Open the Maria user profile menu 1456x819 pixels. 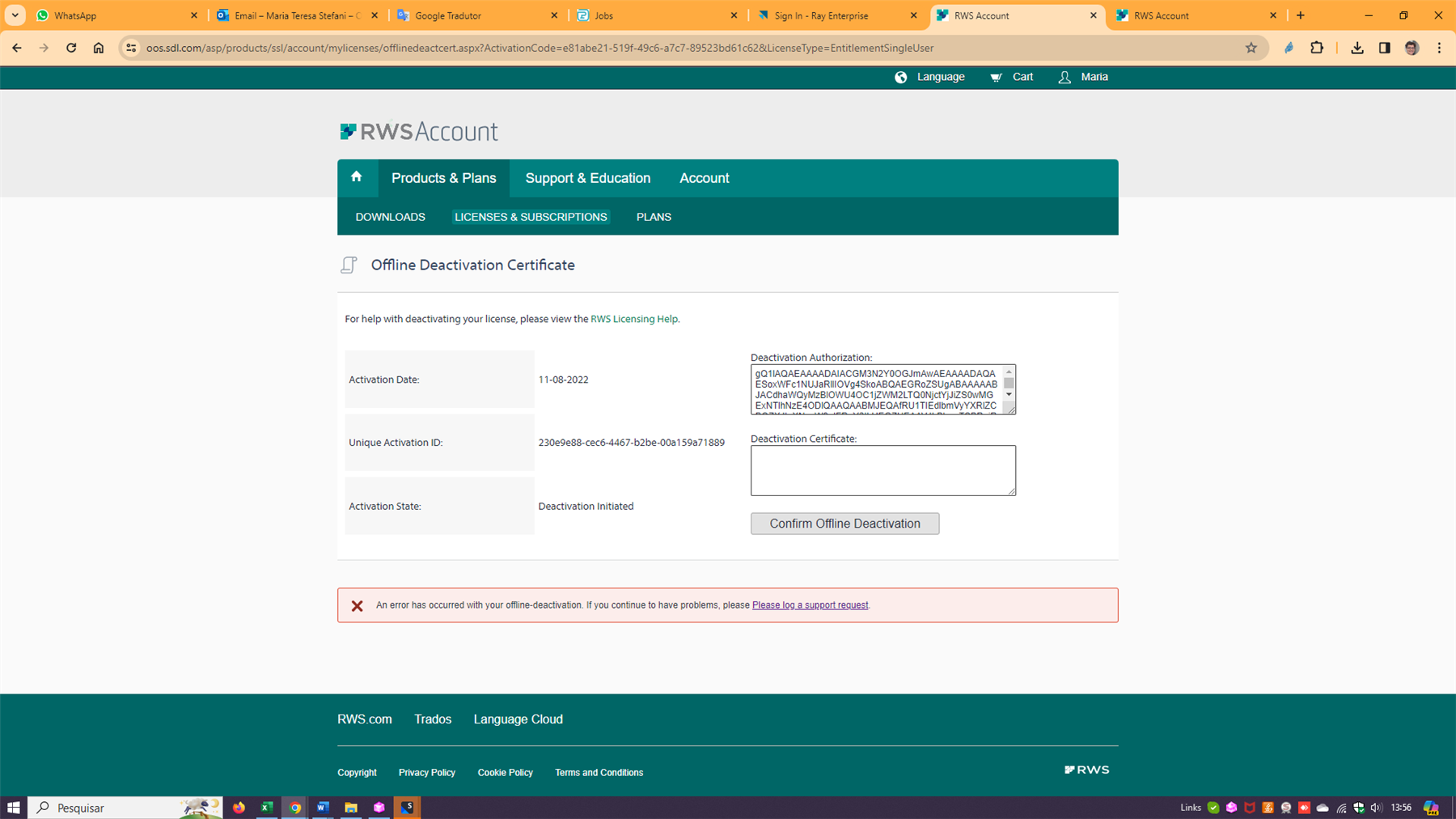click(1083, 77)
